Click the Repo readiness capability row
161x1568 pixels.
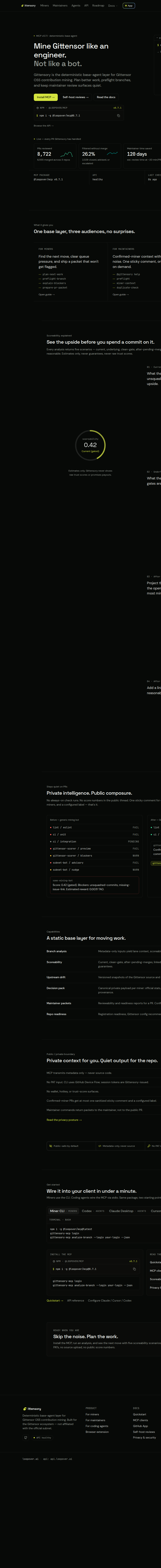(x=104, y=1014)
